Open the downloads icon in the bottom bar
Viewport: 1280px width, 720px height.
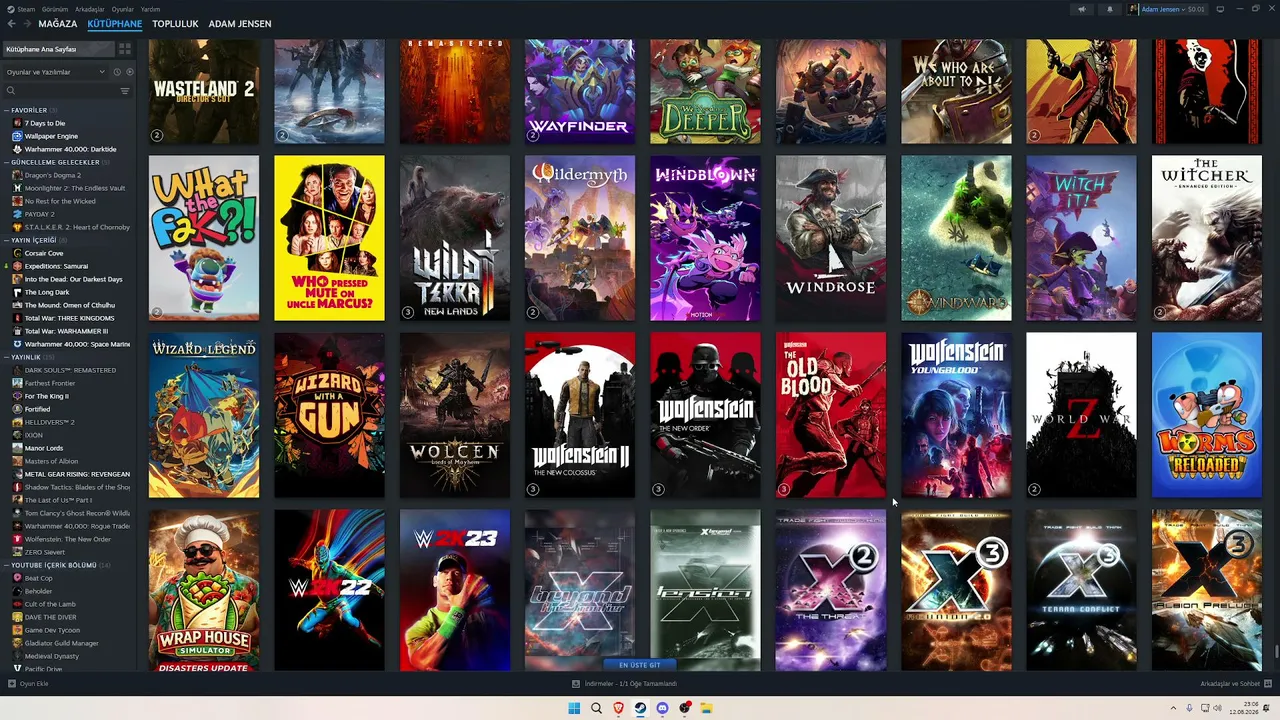[576, 684]
